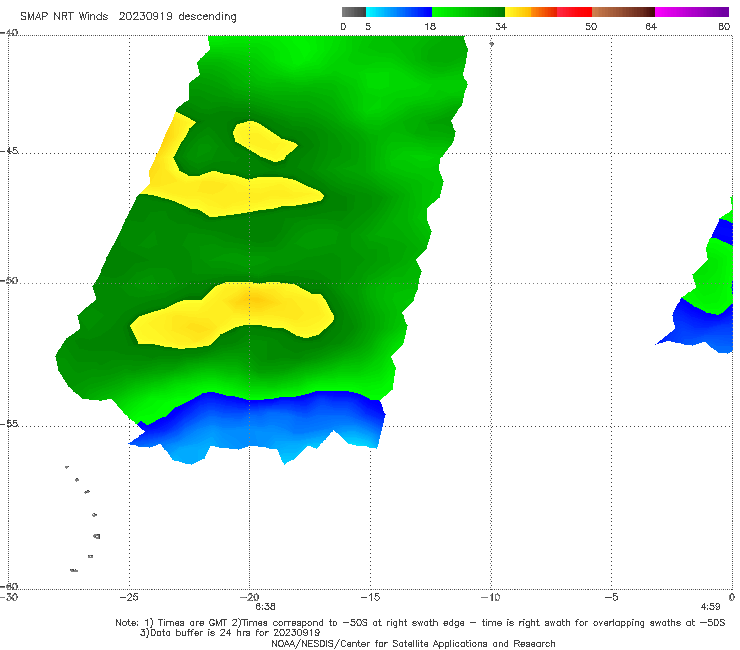This screenshot has width=740, height=650.
Task: Click the longitude axis label '-15'
Action: coord(370,597)
